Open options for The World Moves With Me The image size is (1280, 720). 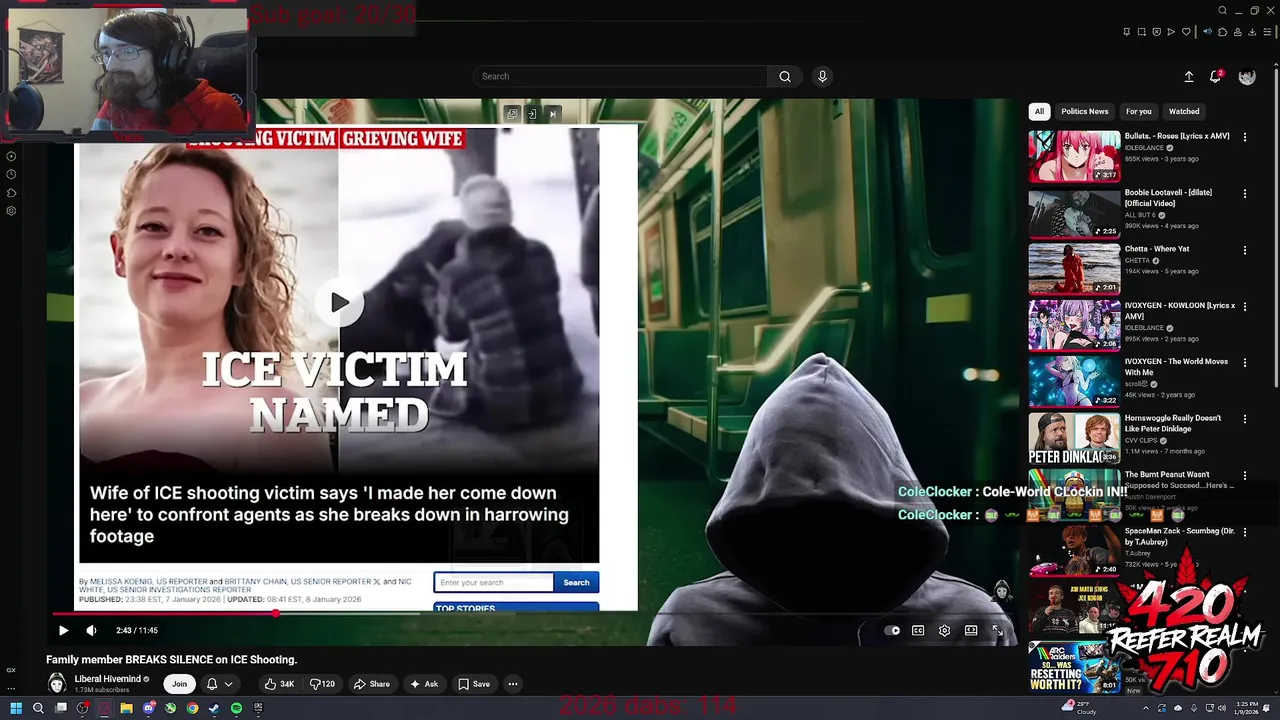click(1245, 363)
